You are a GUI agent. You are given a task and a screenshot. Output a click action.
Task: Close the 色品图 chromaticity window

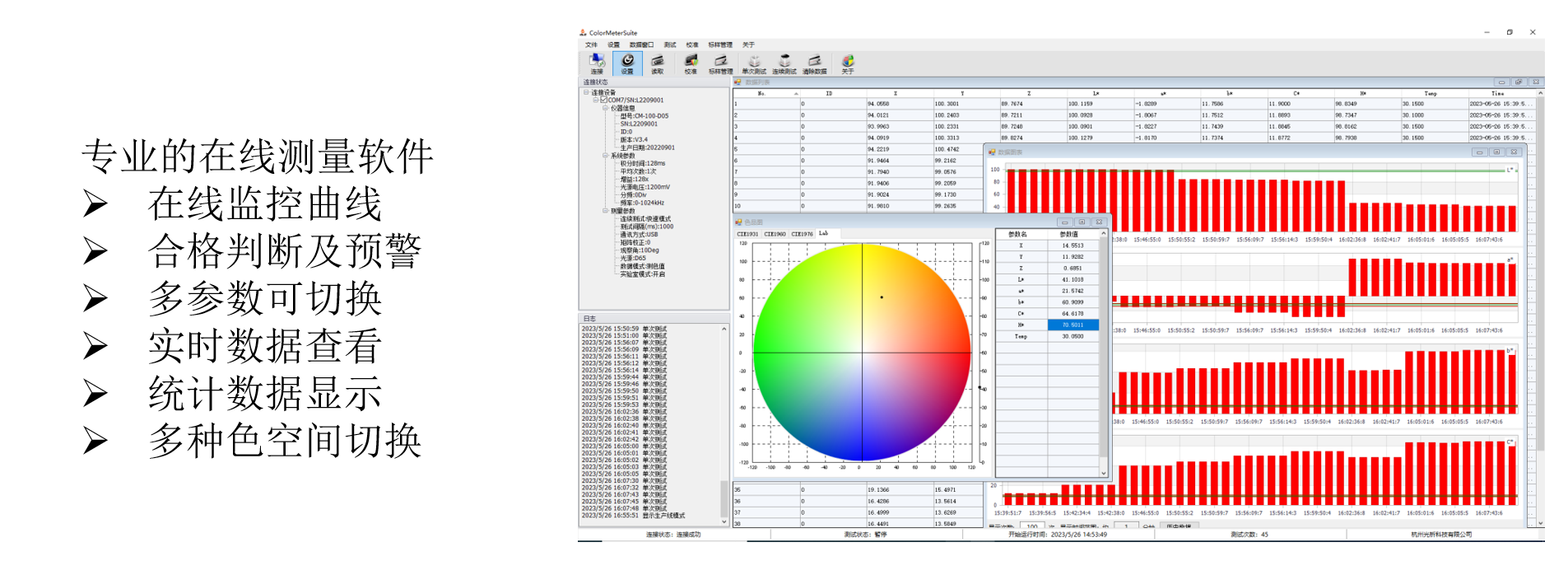coord(1099,222)
